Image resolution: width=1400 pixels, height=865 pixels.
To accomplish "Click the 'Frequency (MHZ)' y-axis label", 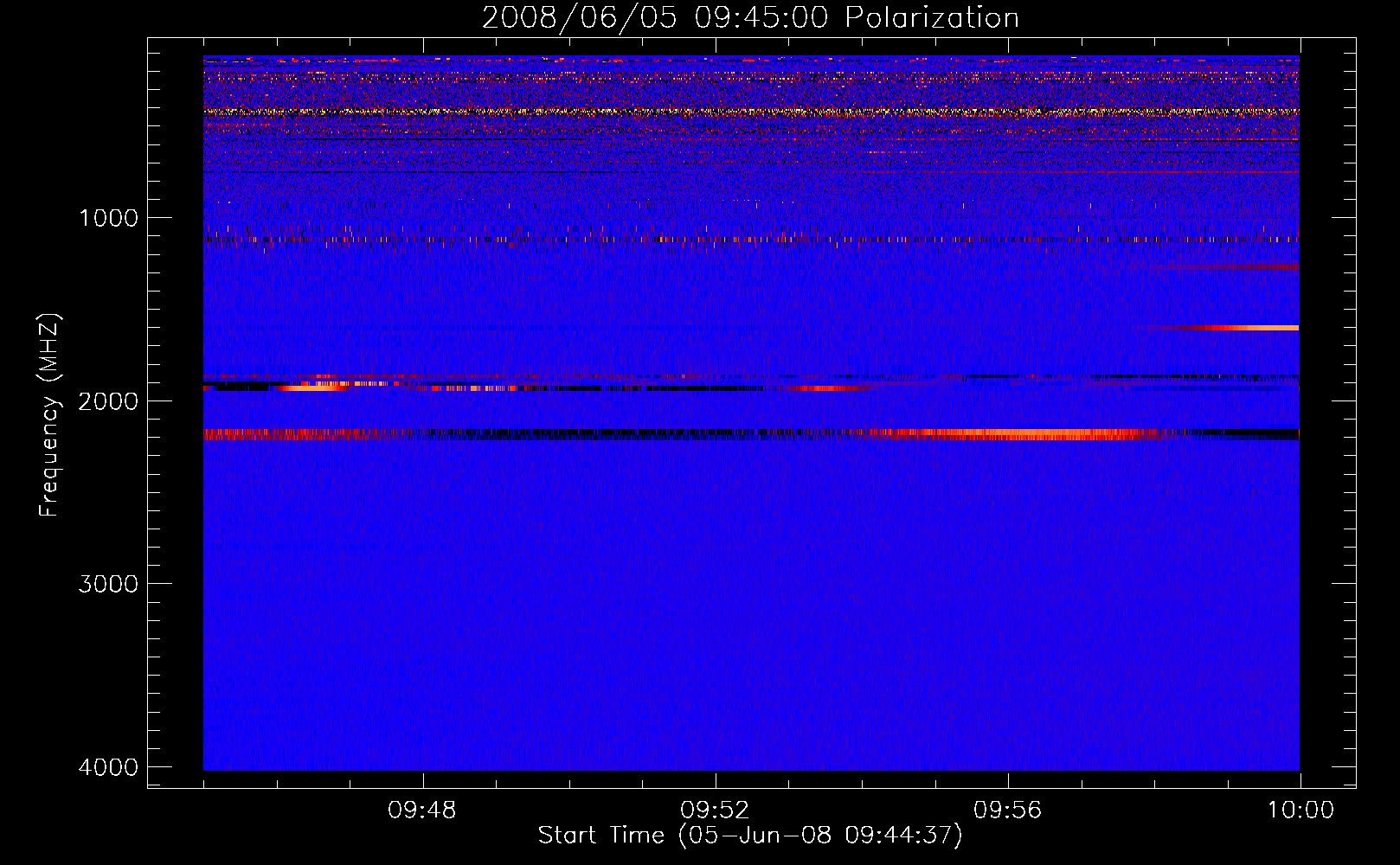I will click(49, 414).
